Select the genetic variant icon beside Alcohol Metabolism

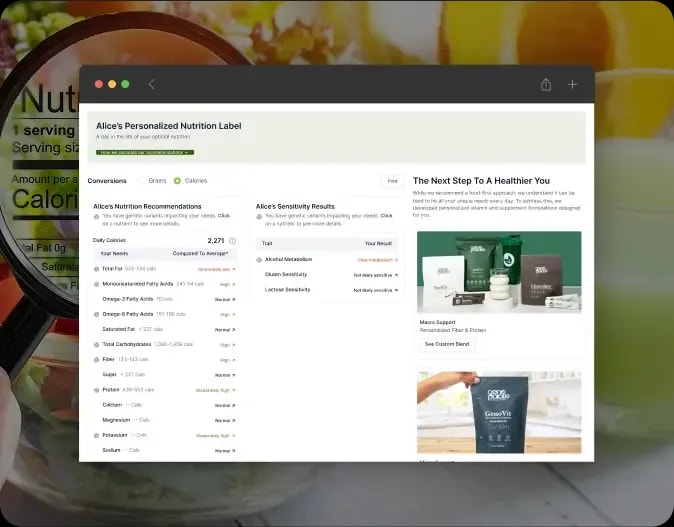click(259, 260)
